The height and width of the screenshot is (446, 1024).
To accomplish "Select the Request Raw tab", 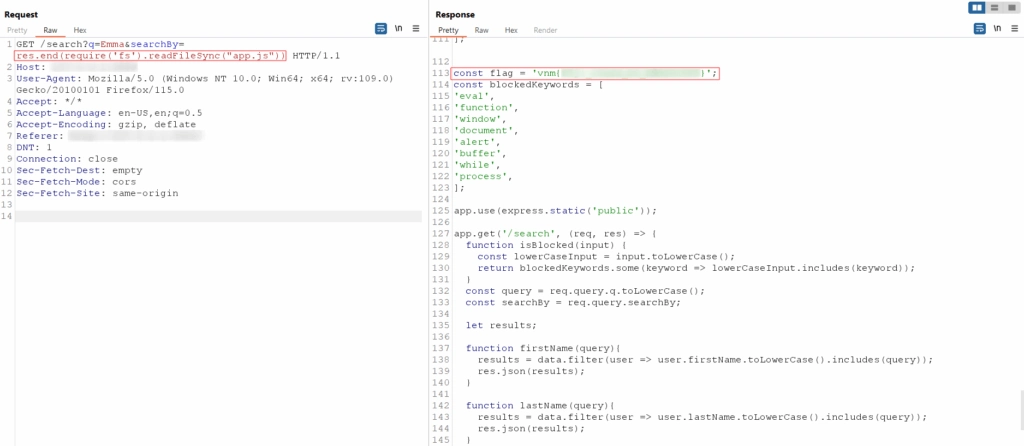I will pos(50,31).
